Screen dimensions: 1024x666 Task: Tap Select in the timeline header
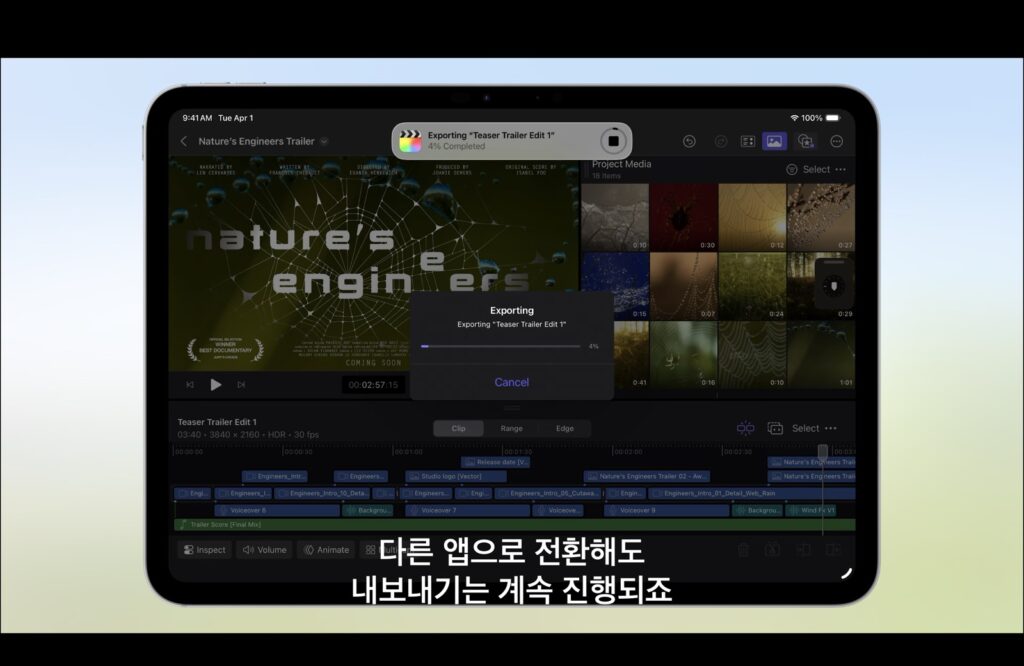pos(805,428)
